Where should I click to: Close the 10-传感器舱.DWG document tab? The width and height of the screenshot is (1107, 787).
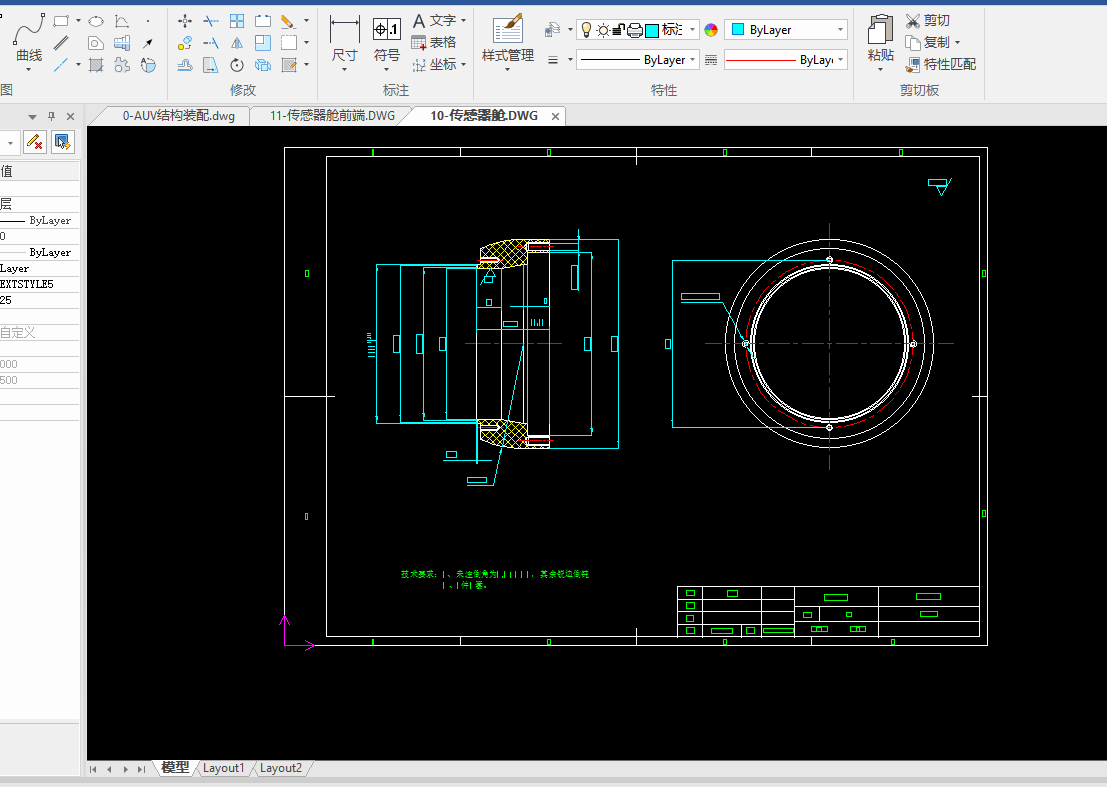coord(556,116)
